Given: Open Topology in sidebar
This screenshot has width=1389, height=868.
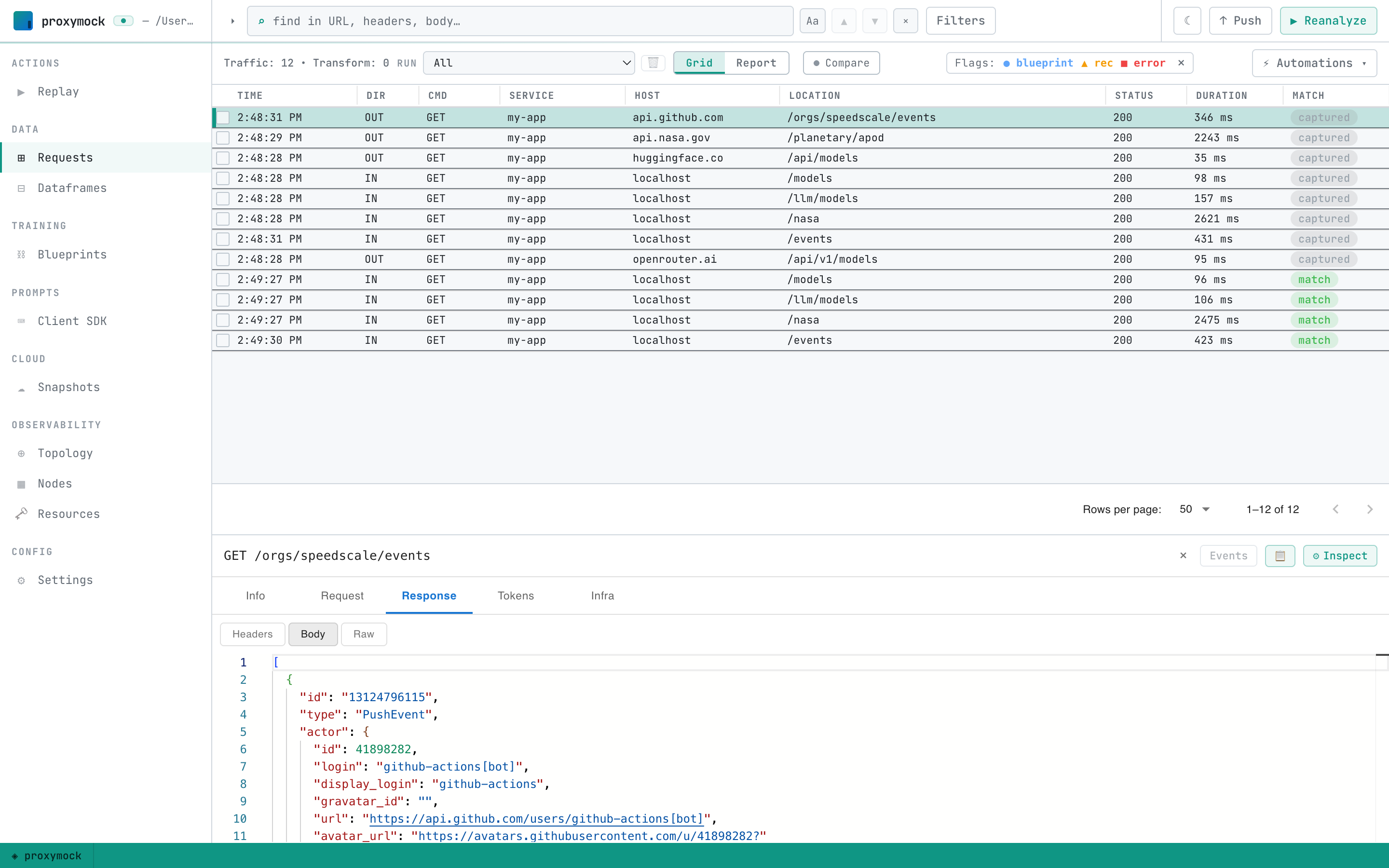Looking at the screenshot, I should [x=106, y=453].
